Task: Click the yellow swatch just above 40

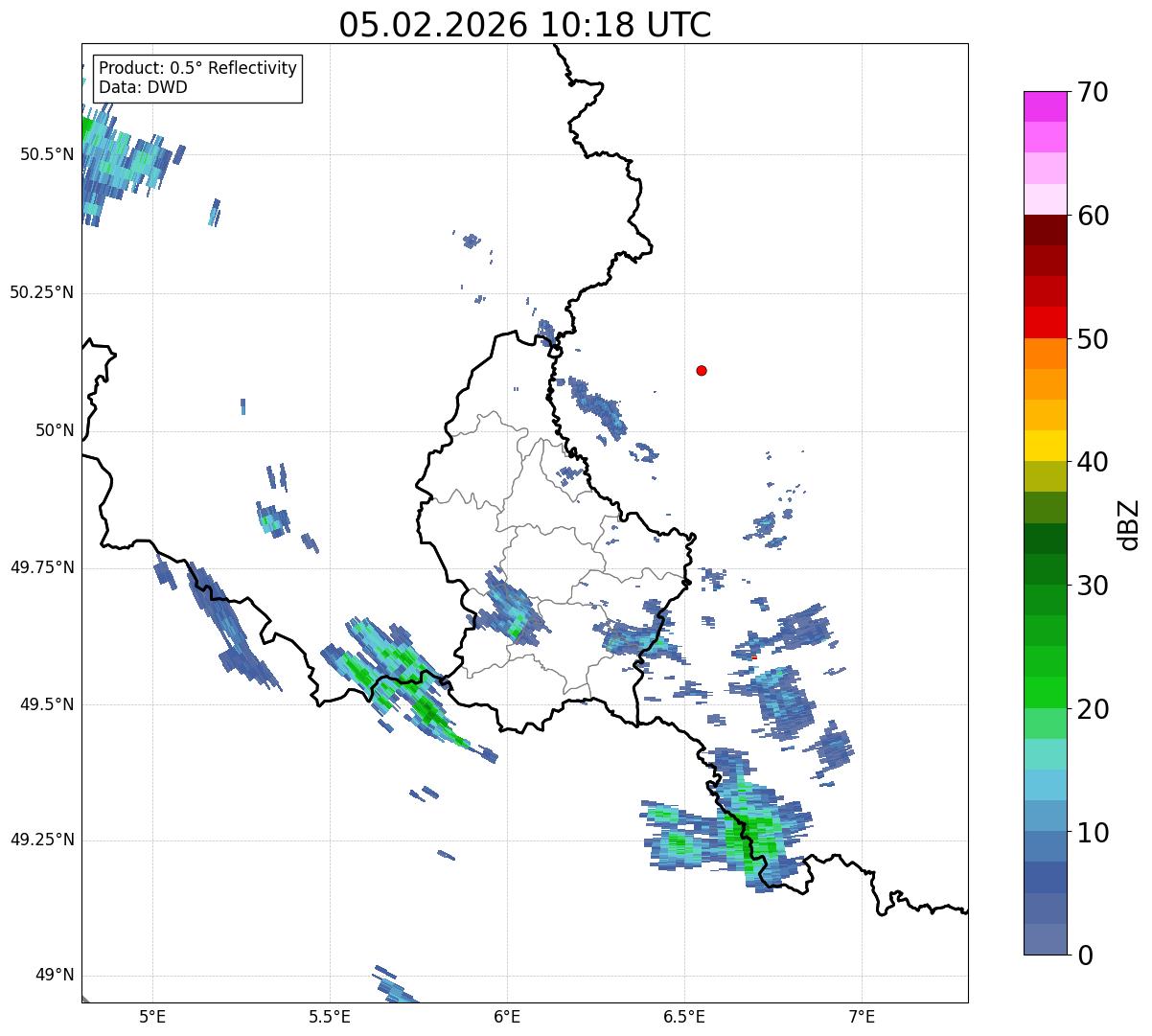Action: (x=1045, y=446)
